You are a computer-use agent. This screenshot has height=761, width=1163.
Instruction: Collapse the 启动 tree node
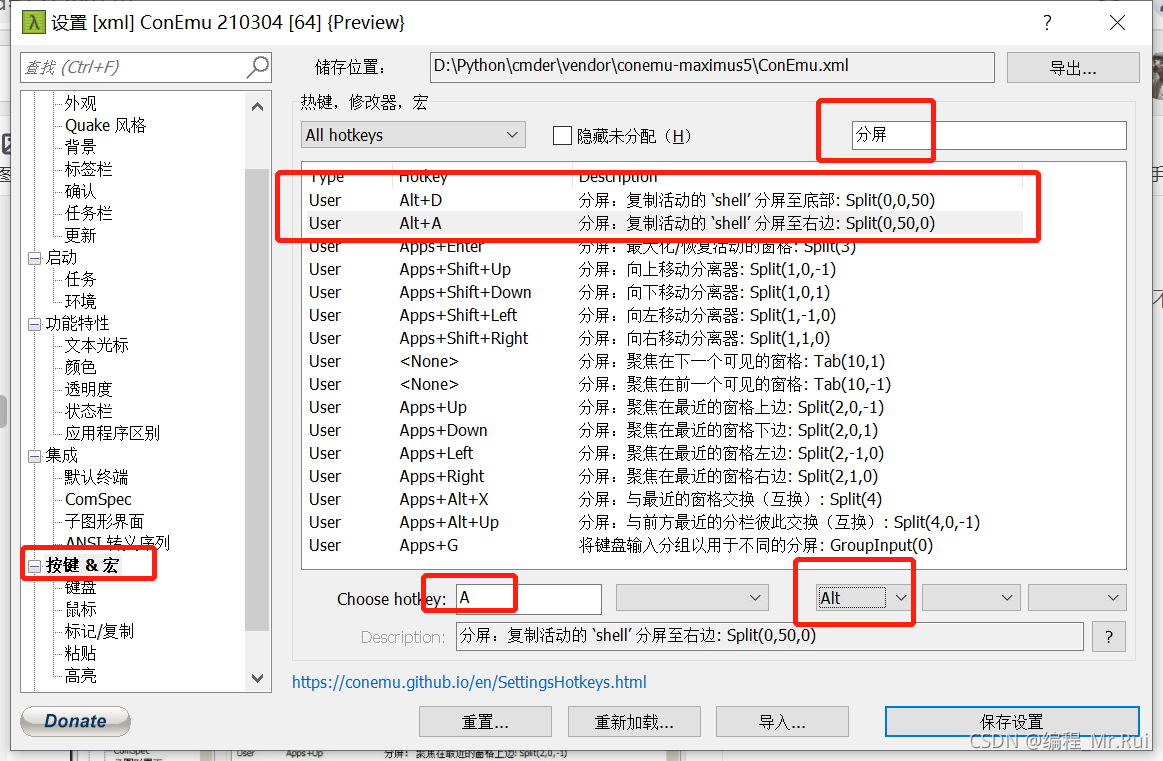click(34, 258)
